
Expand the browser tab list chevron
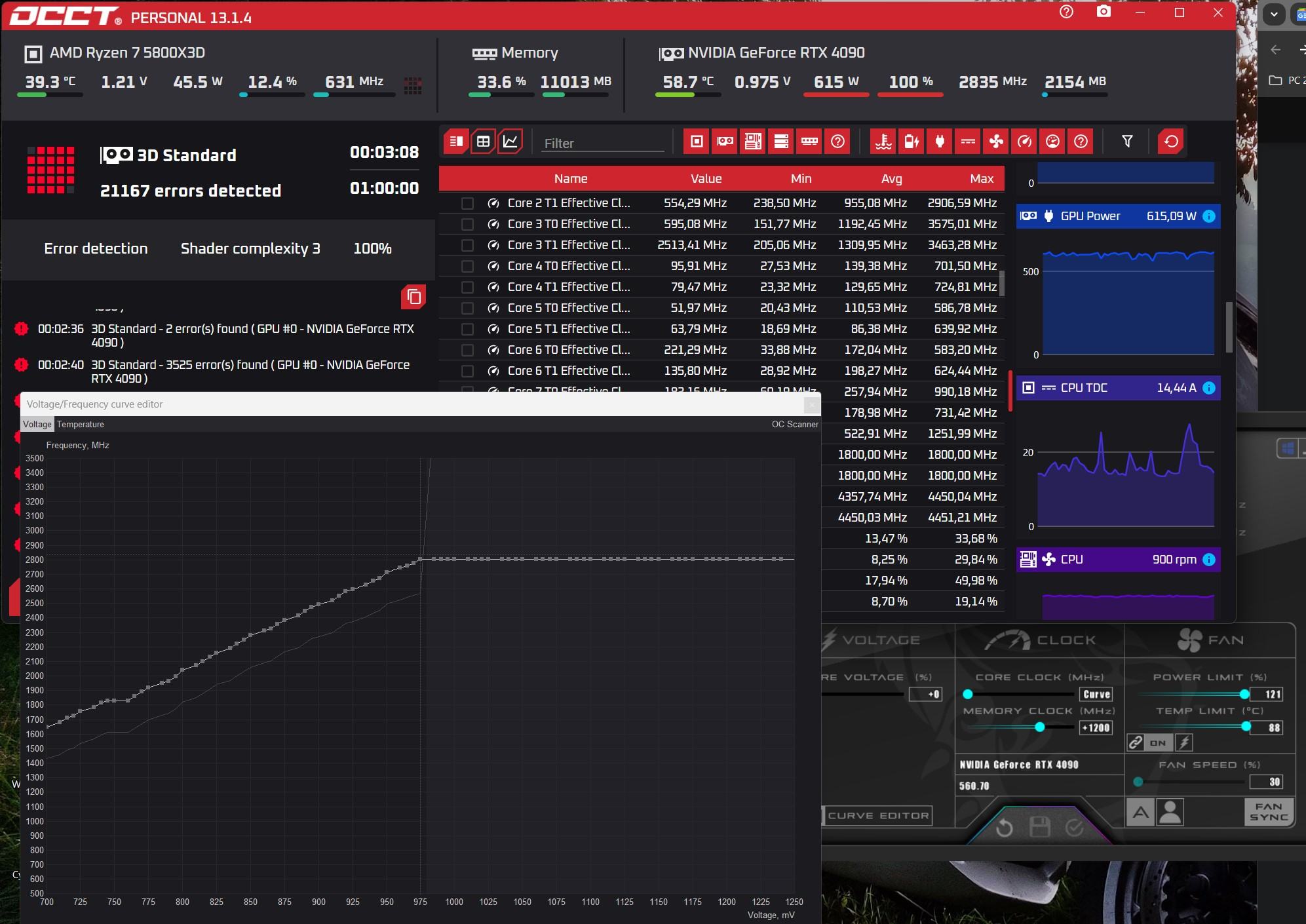click(1273, 14)
